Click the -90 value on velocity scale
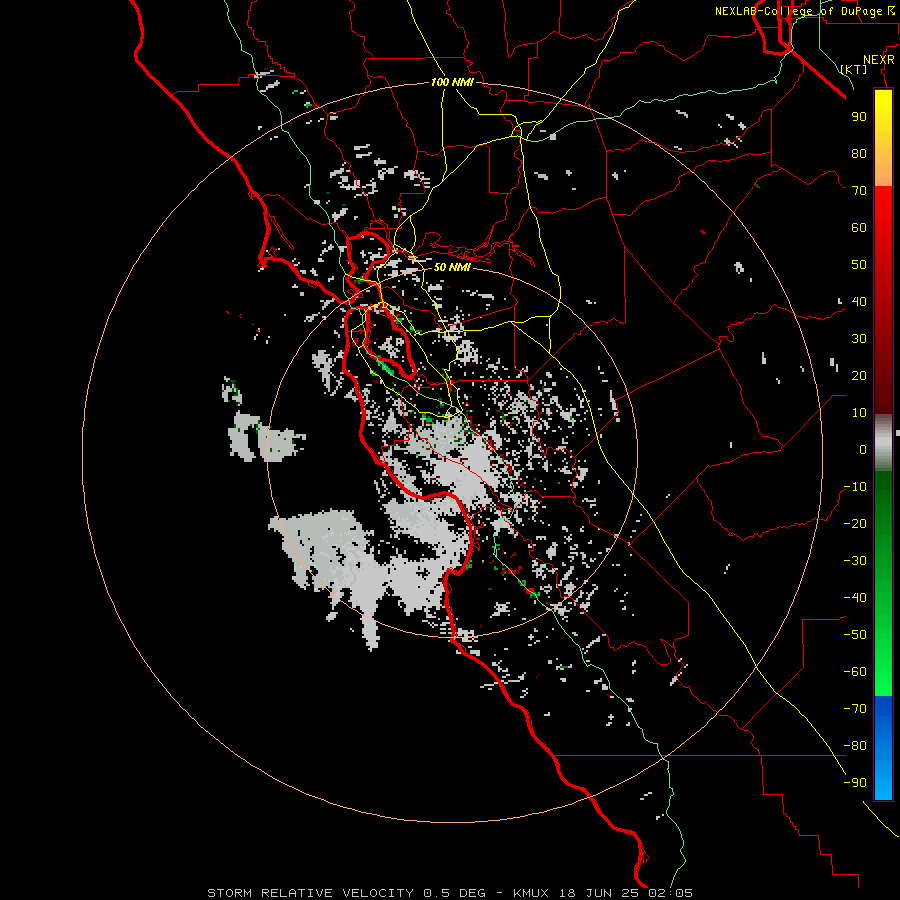This screenshot has height=900, width=900. 855,783
